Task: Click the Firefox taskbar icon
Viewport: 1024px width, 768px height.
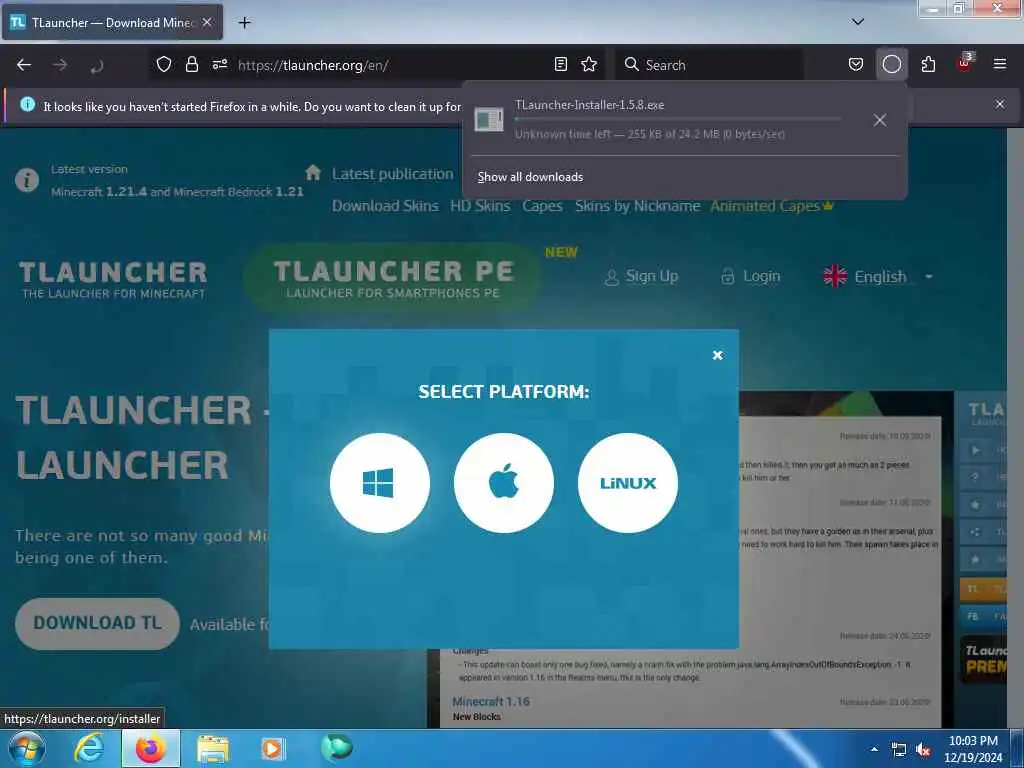Action: point(151,748)
